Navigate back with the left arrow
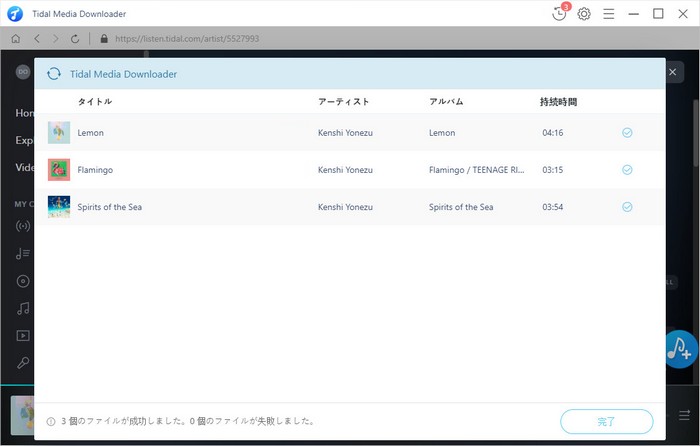The width and height of the screenshot is (700, 446). coord(37,39)
